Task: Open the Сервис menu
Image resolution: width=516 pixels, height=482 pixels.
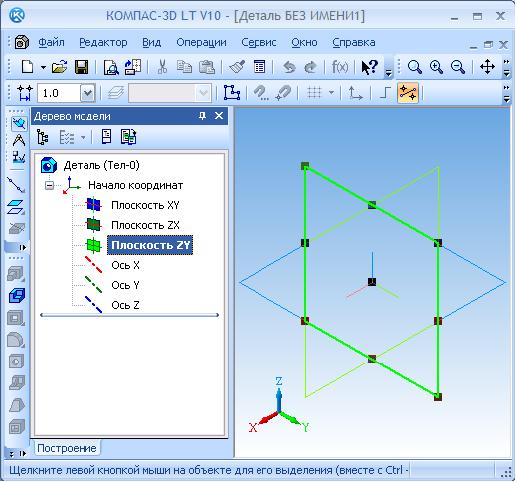Action: pos(259,42)
